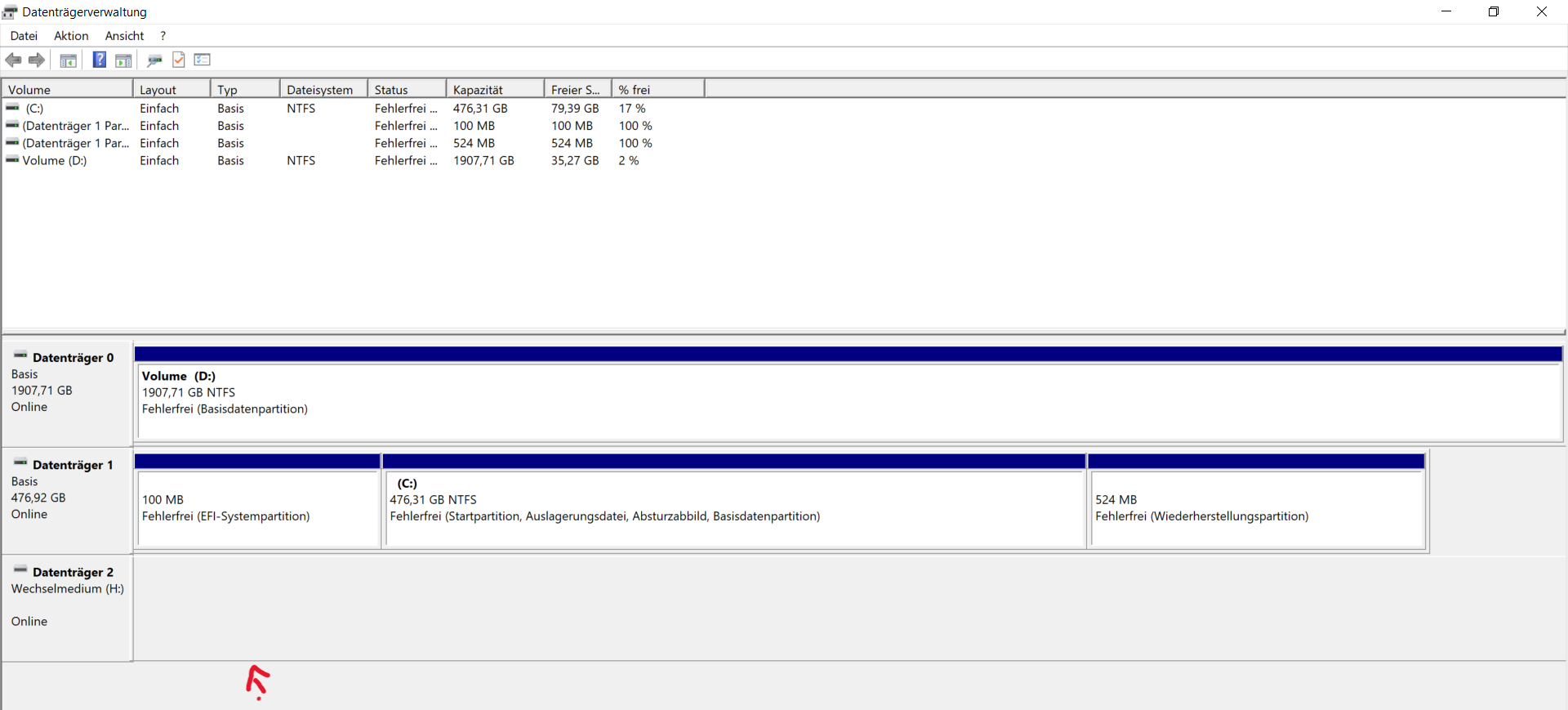Viewport: 1568px width, 710px height.
Task: Click the Back arrow toolbar icon
Action: click(13, 60)
